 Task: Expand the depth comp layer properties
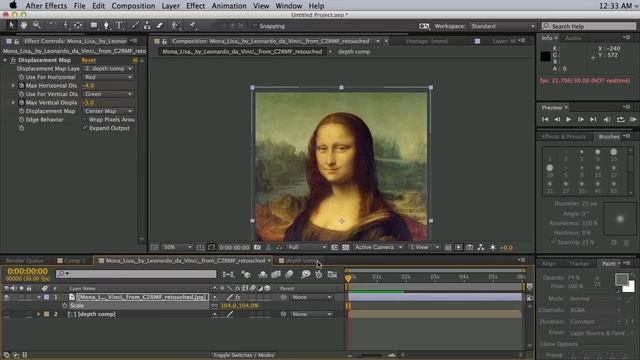click(39, 314)
